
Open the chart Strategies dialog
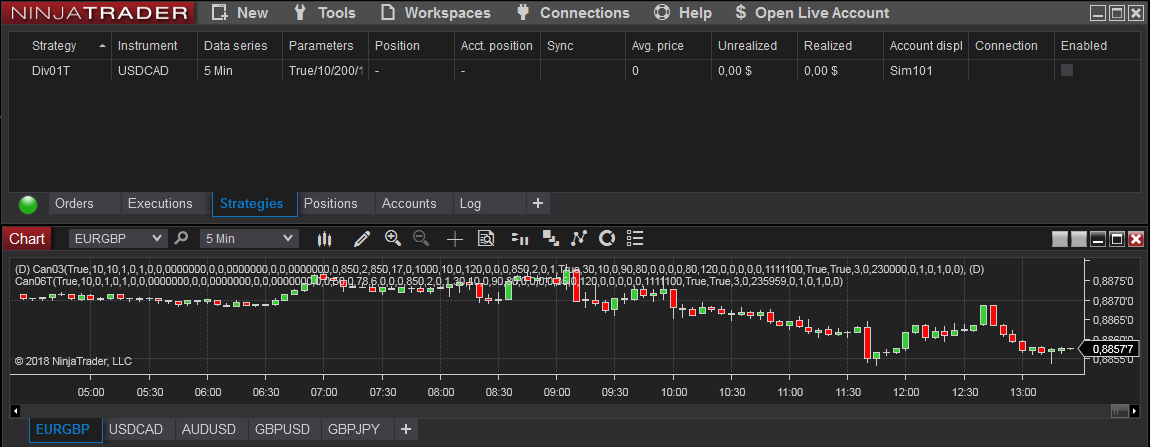click(607, 238)
